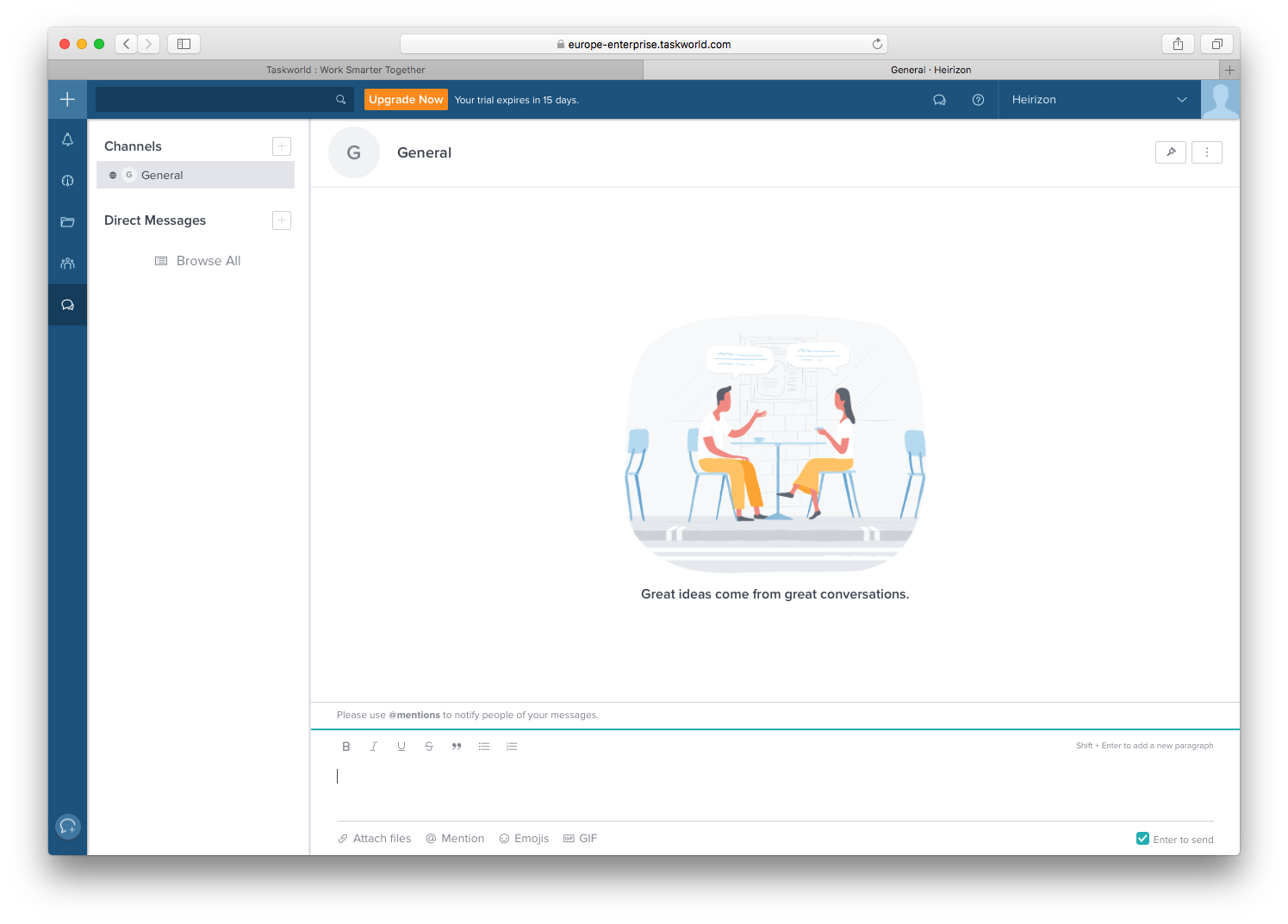
Task: Show all tabs in Safari
Action: pos(1216,44)
